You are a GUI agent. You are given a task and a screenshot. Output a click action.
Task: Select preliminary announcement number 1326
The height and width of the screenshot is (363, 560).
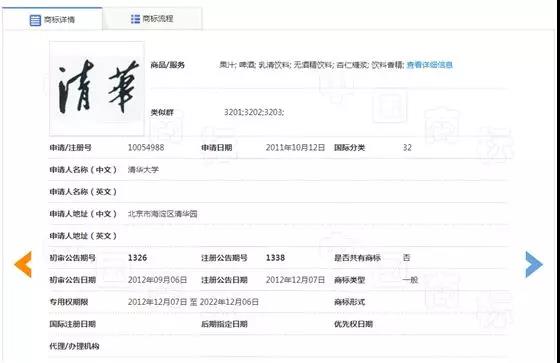138,258
